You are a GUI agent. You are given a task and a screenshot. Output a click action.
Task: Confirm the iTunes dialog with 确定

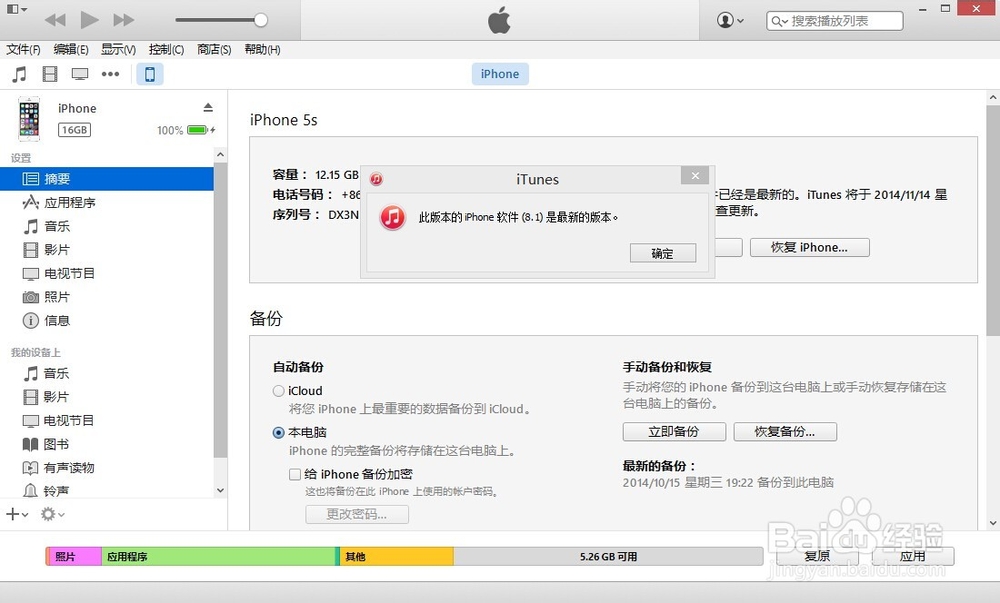663,253
